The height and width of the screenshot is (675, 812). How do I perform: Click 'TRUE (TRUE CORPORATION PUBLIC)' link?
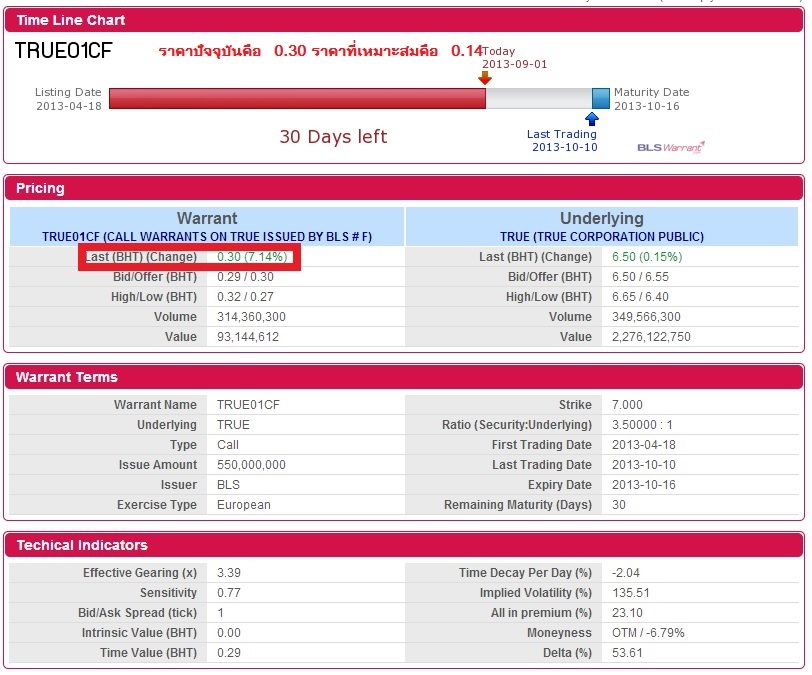[x=602, y=237]
